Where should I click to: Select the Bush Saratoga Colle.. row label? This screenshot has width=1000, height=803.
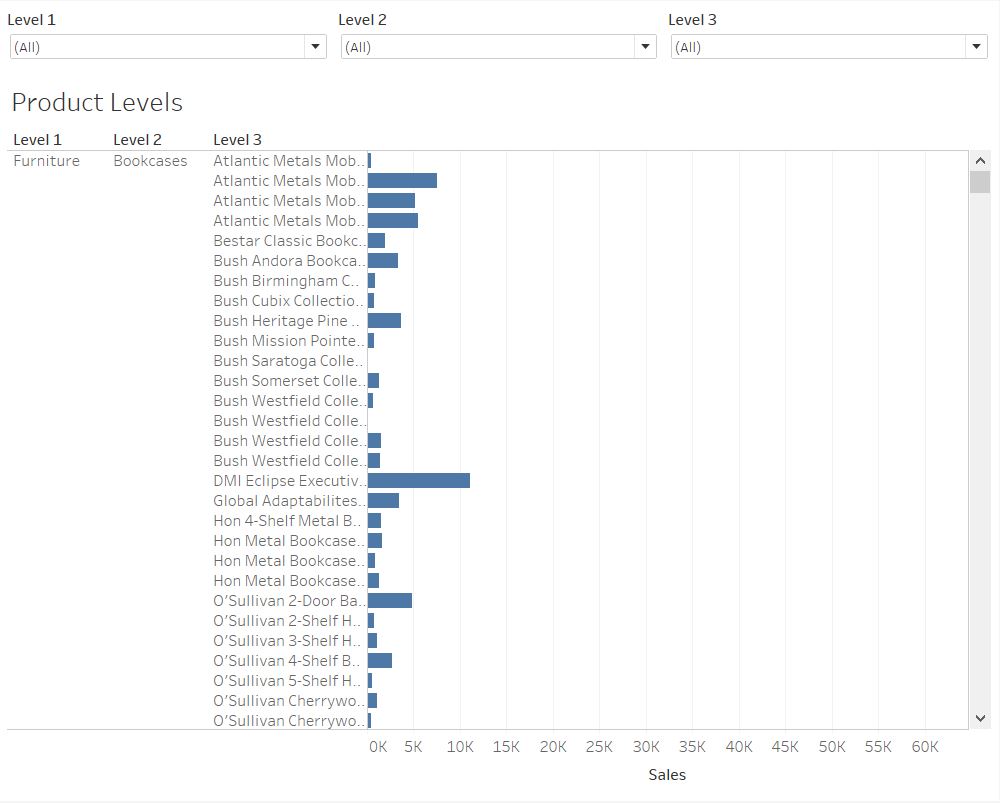pos(288,361)
